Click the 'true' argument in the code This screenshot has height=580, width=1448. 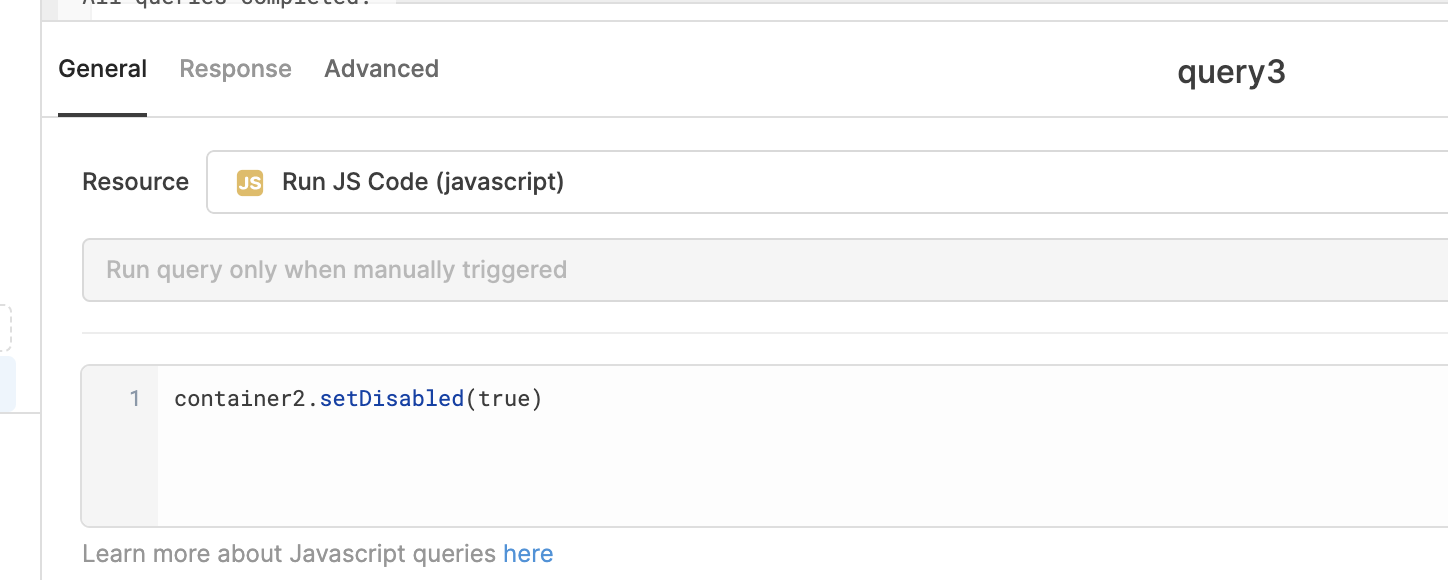point(504,399)
